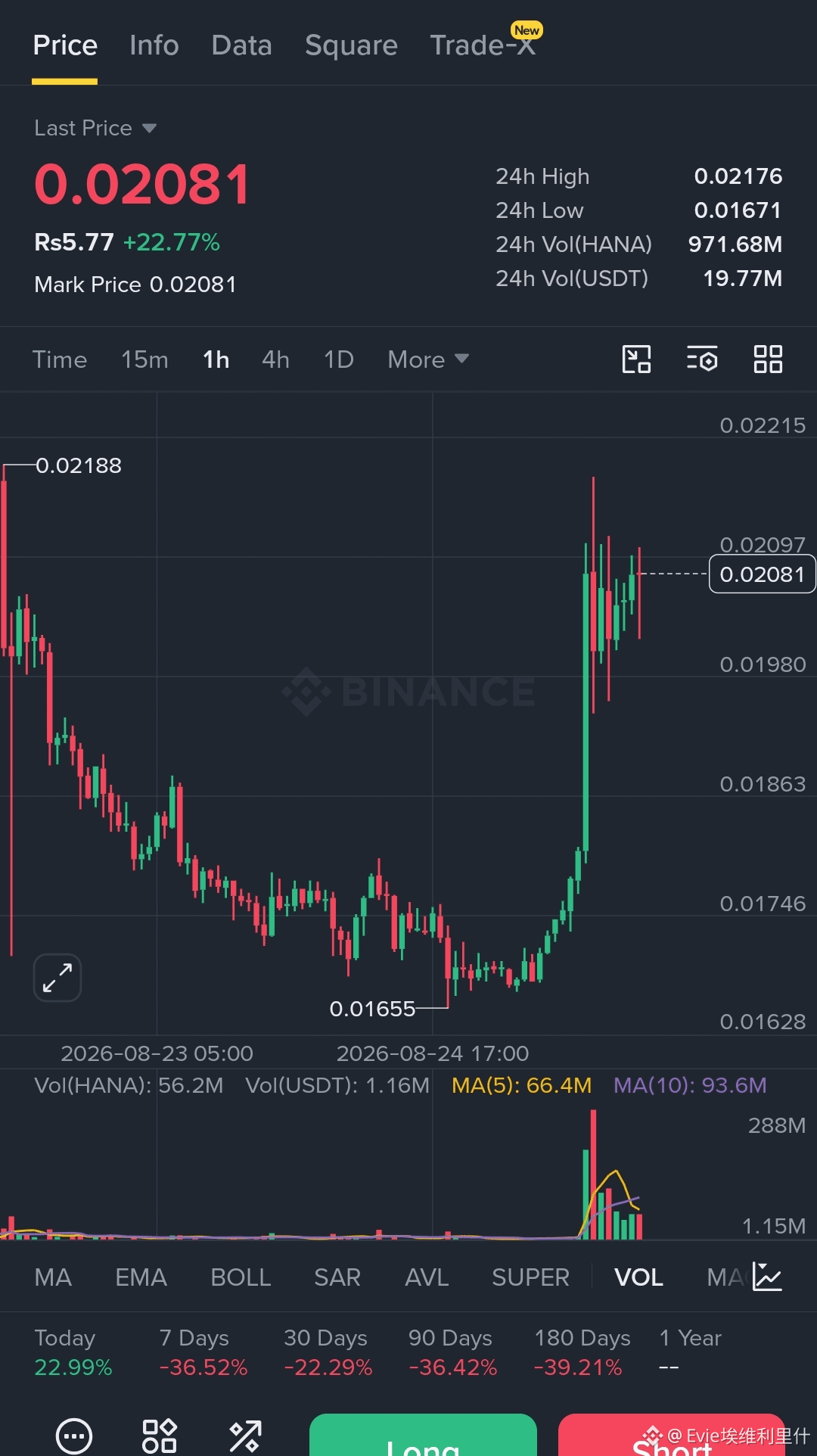Switch to the Info tab
This screenshot has width=817, height=1456.
coord(154,45)
